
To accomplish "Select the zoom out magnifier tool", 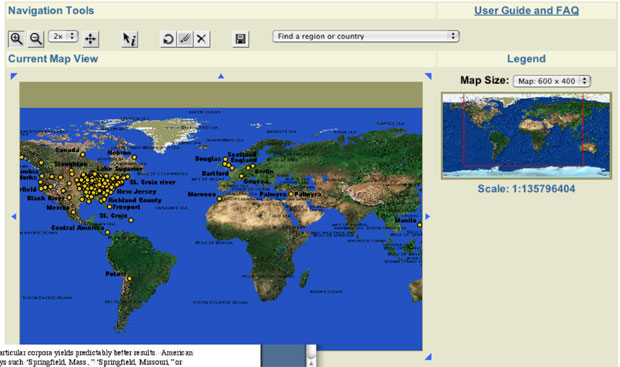I will pyautogui.click(x=36, y=39).
